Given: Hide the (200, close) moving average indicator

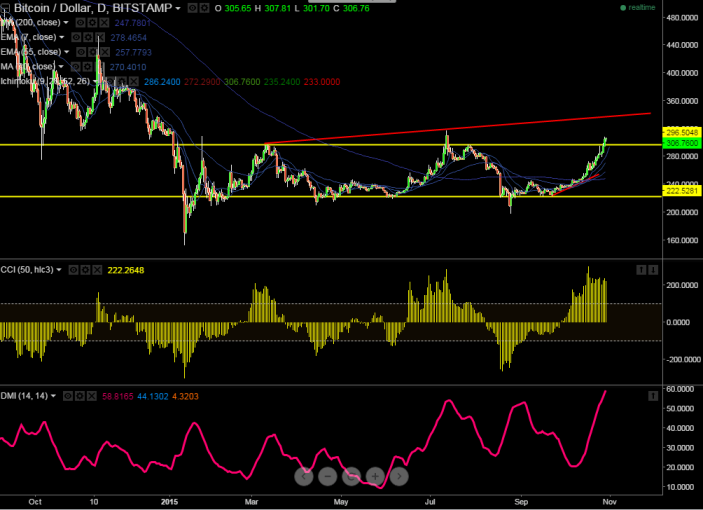Looking at the screenshot, I should coord(81,22).
